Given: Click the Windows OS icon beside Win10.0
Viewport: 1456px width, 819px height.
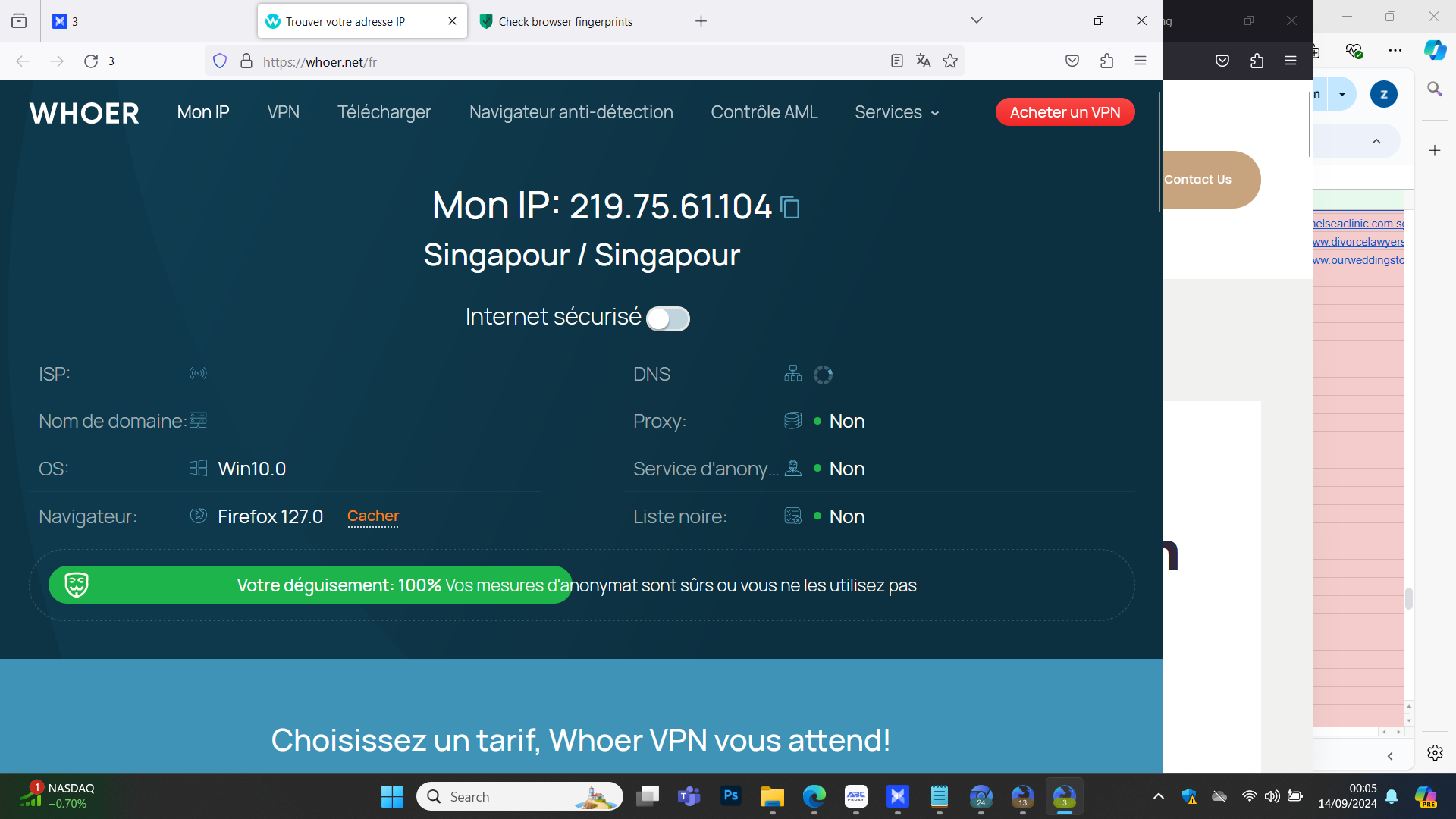Looking at the screenshot, I should coord(198,468).
